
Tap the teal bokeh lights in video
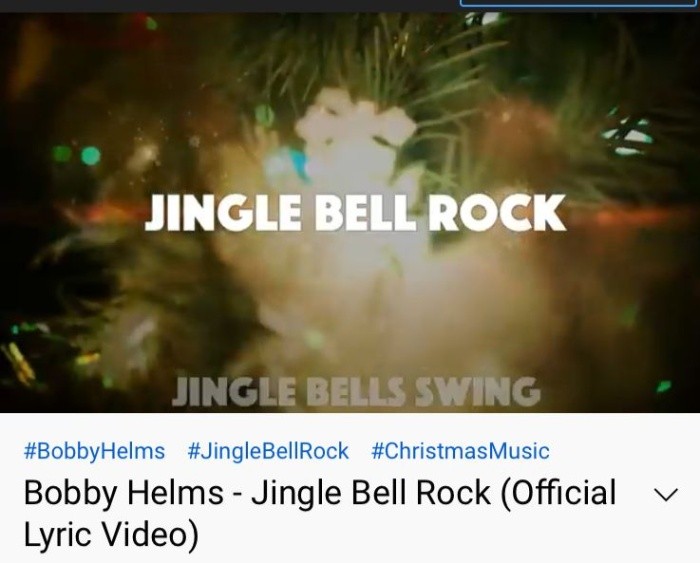[76, 155]
